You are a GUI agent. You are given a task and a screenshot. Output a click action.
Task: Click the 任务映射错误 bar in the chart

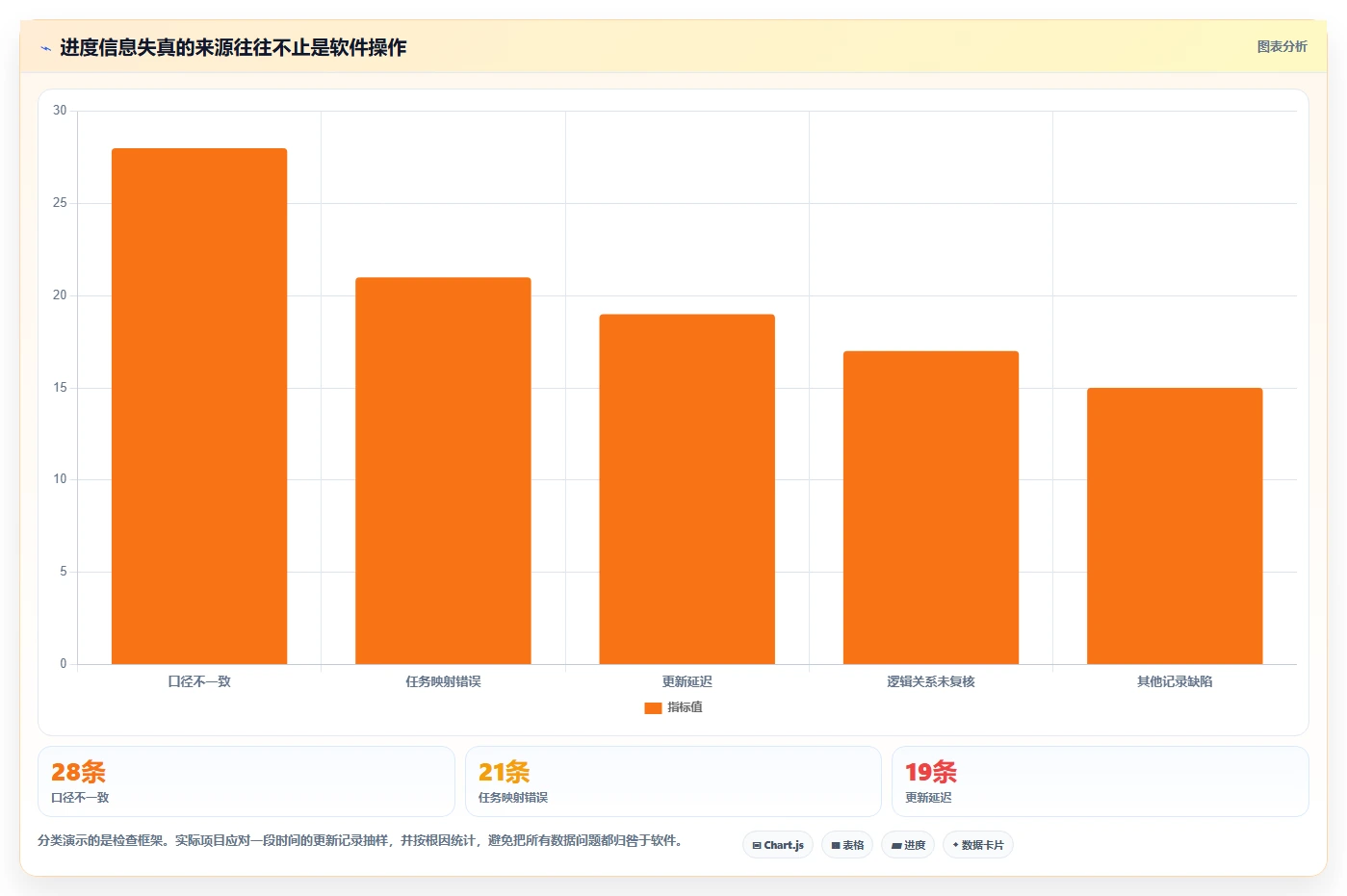coord(443,471)
